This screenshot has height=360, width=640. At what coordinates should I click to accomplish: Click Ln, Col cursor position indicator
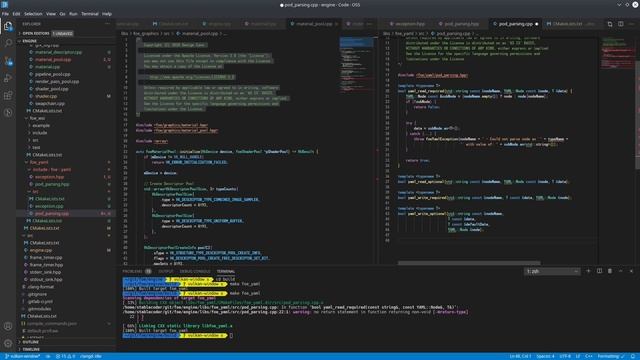coord(520,356)
